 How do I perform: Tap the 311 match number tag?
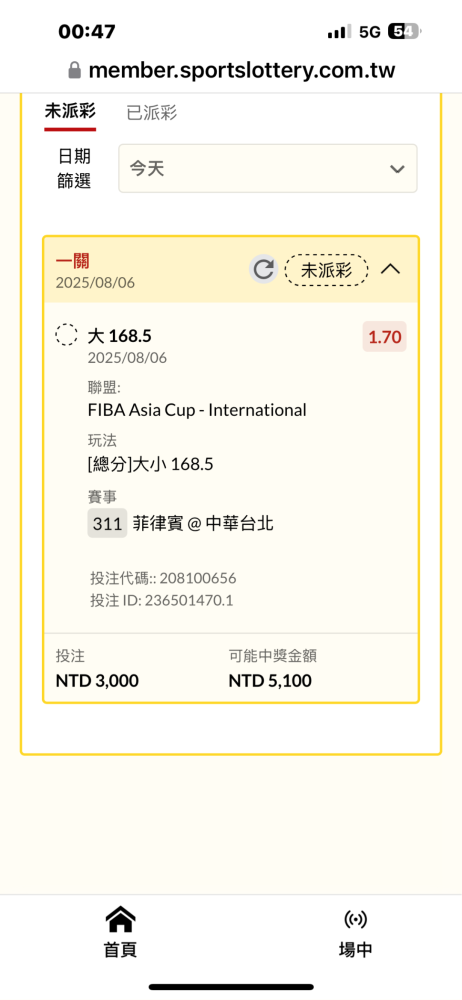tap(107, 524)
